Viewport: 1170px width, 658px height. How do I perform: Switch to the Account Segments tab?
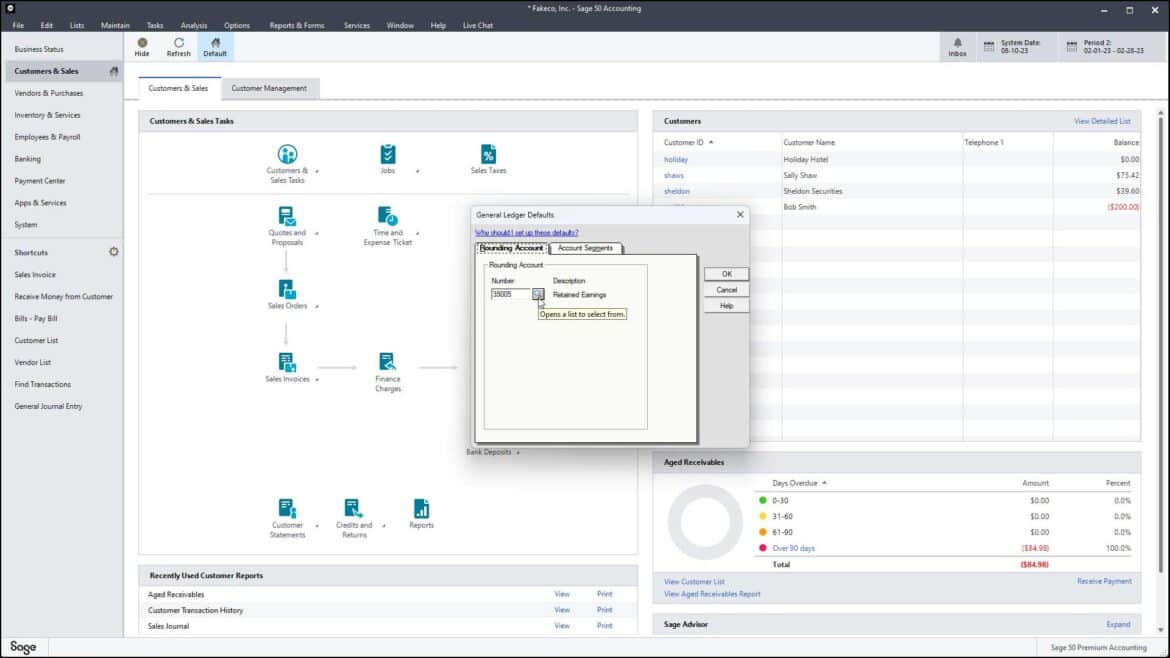pyautogui.click(x=585, y=248)
